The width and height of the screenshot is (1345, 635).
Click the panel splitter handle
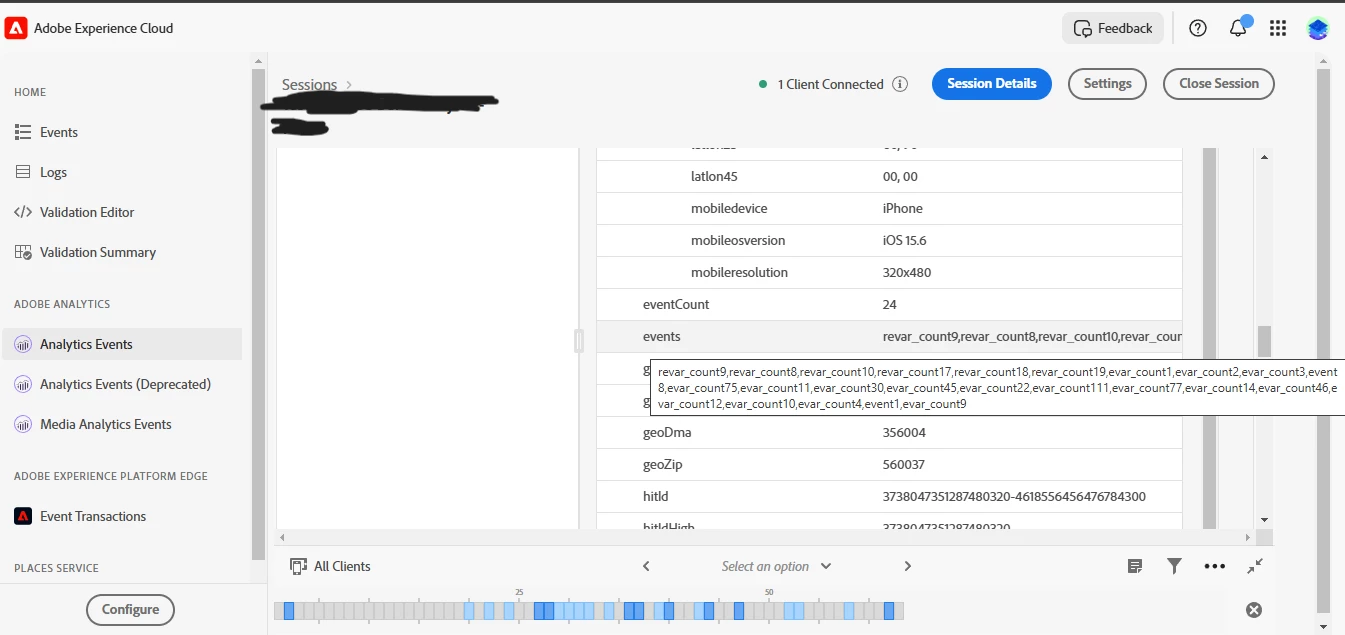pyautogui.click(x=578, y=341)
